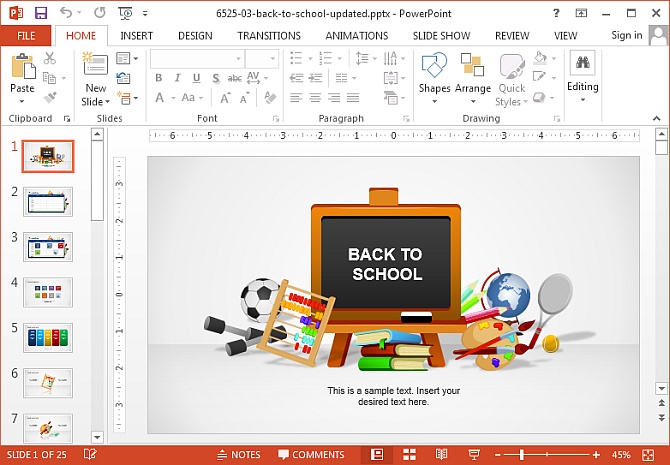Click the Shape Fill paint bucket
This screenshot has height=465, width=670.
[x=540, y=58]
